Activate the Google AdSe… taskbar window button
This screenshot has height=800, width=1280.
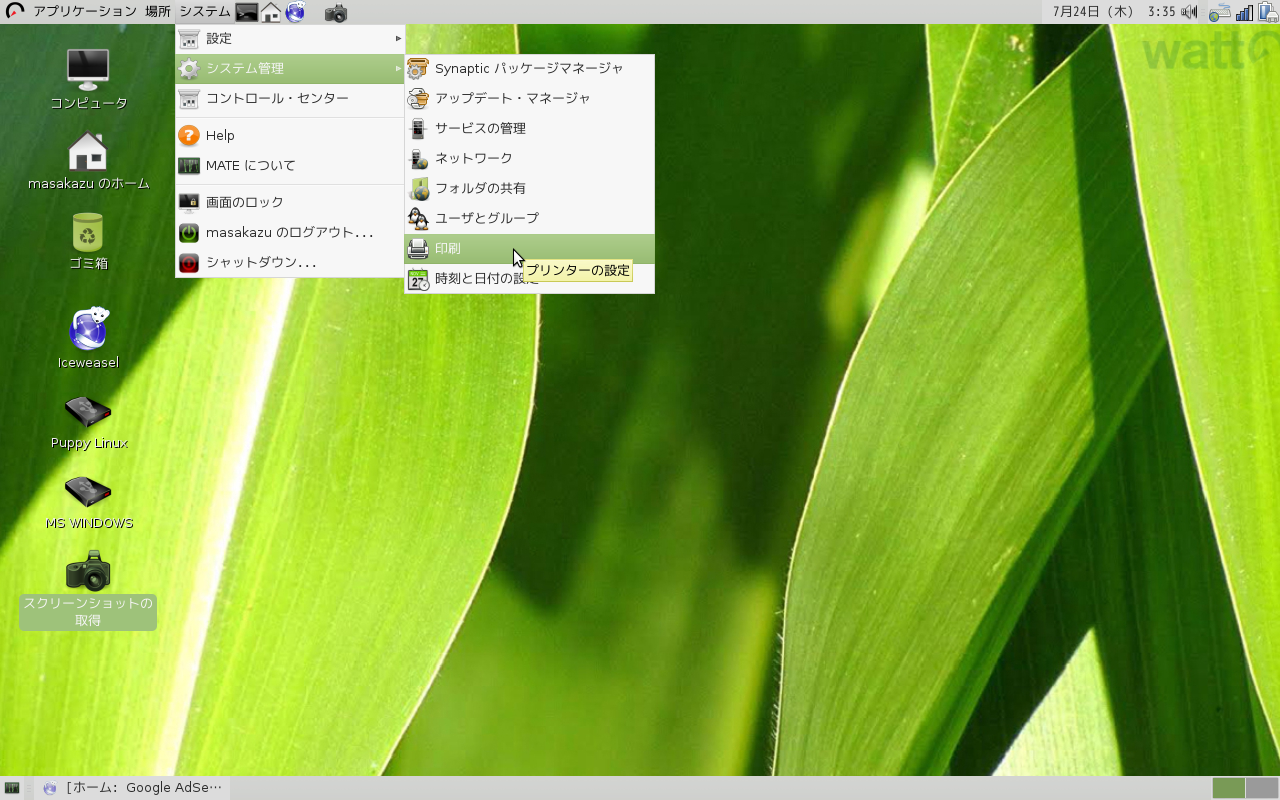pos(132,788)
